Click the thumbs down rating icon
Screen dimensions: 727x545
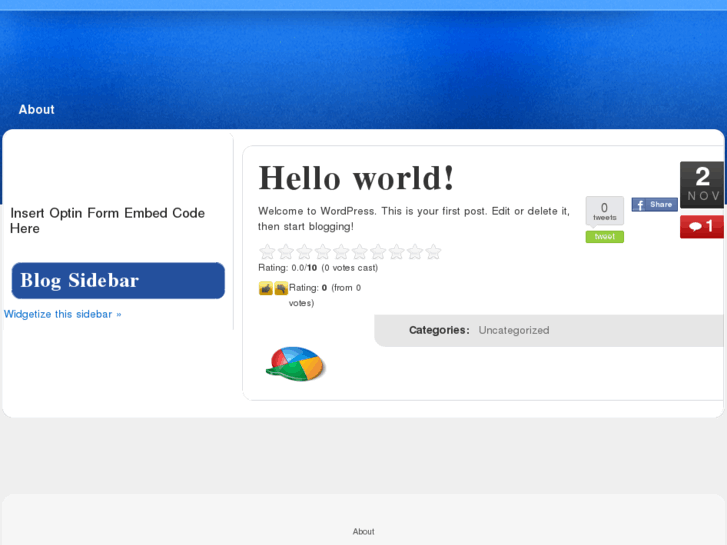(281, 289)
